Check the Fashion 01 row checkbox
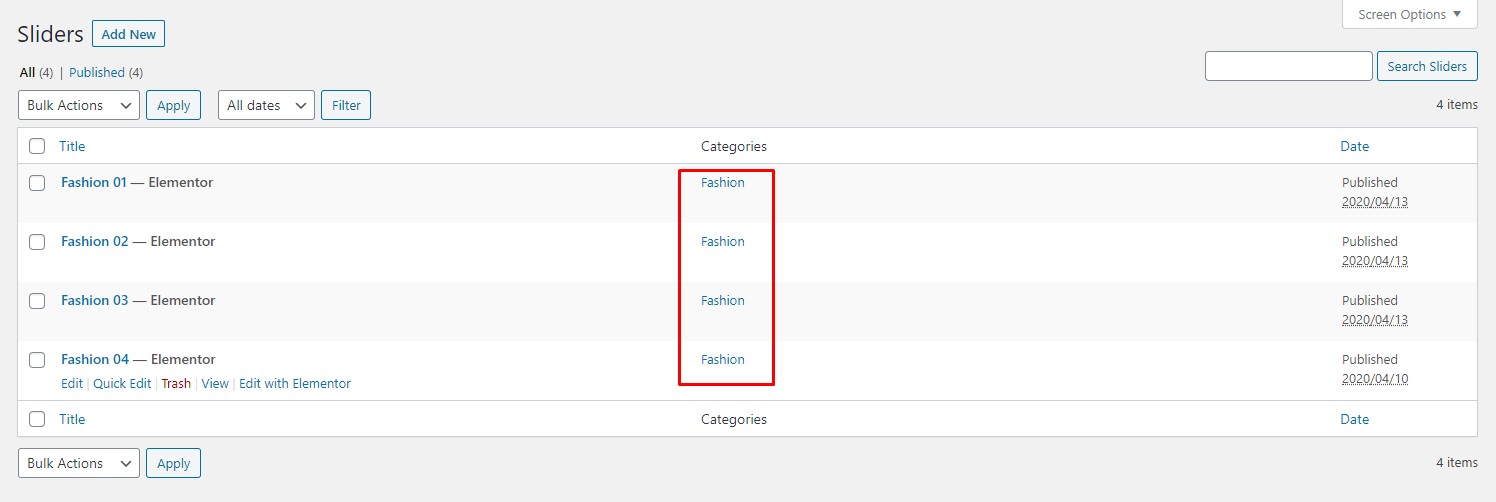The image size is (1496, 502). coord(37,183)
